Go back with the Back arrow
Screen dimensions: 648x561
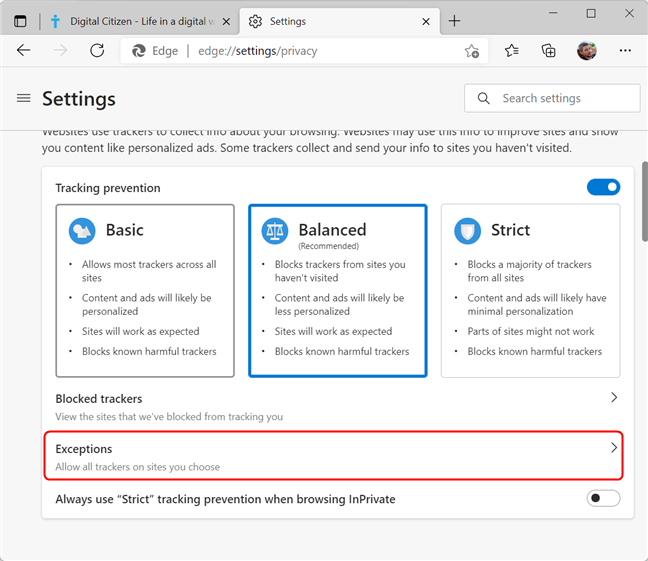(x=24, y=50)
